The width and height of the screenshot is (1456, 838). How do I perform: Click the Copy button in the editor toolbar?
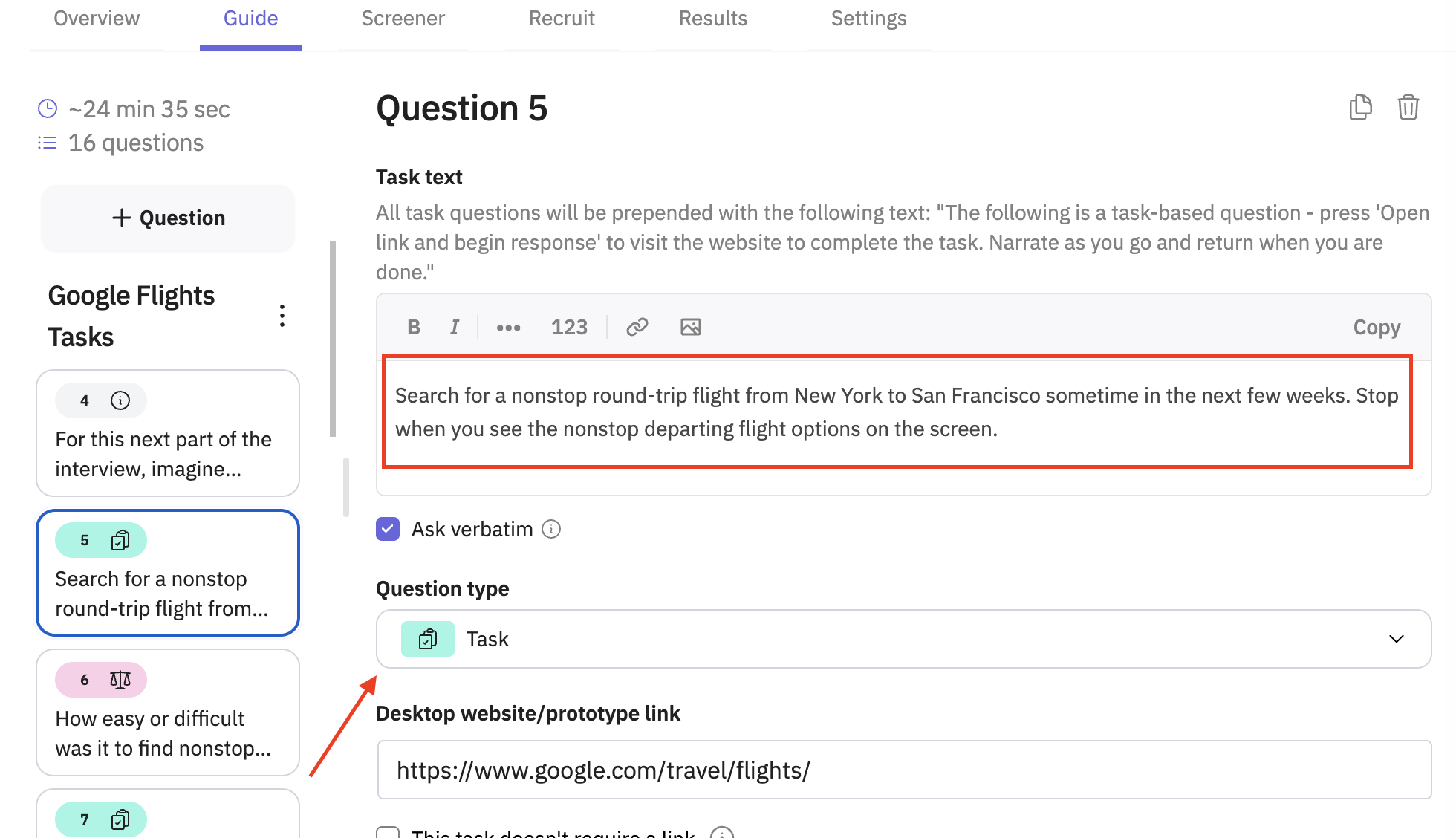[x=1377, y=327]
